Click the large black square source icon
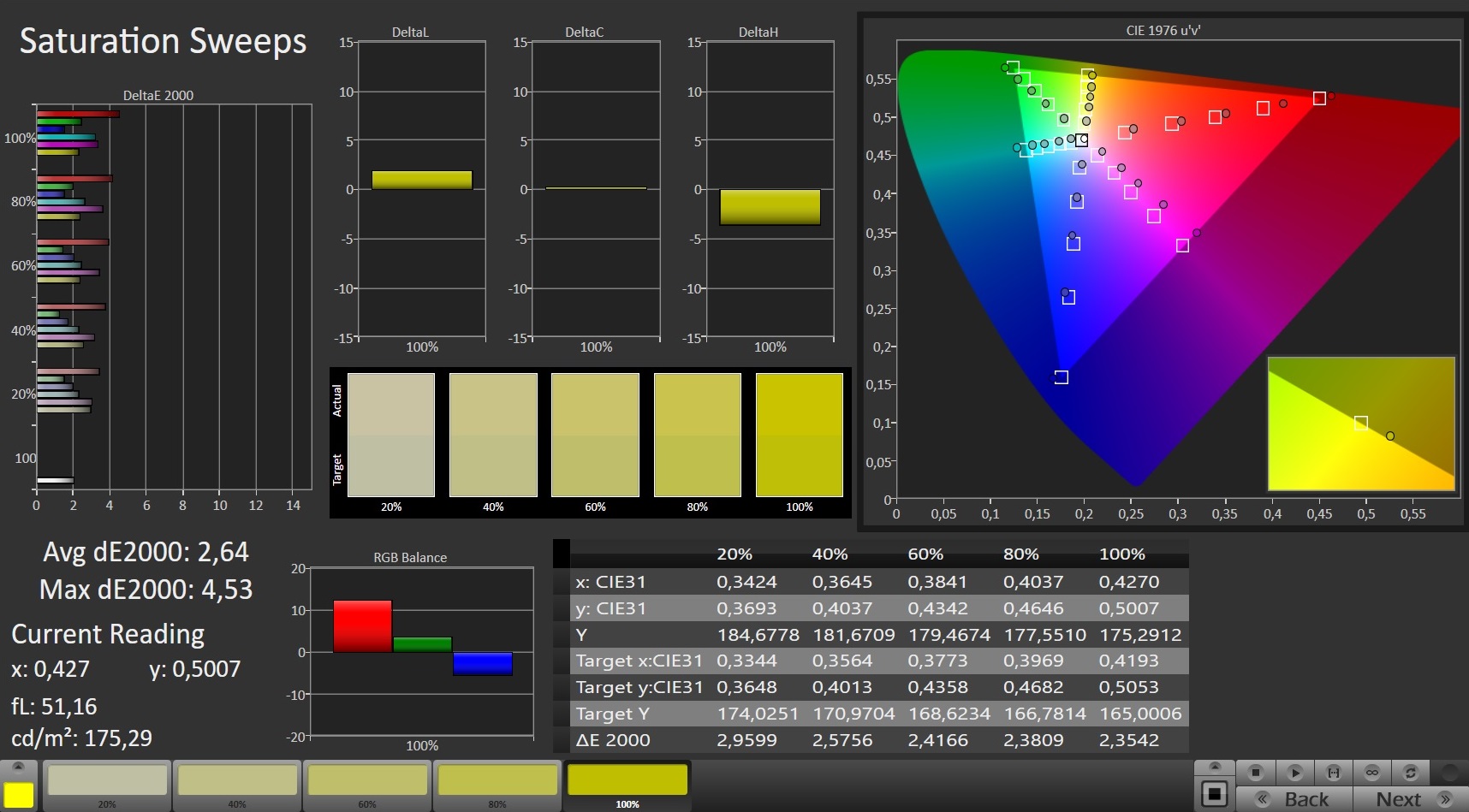Image resolution: width=1469 pixels, height=812 pixels. pos(1214,794)
